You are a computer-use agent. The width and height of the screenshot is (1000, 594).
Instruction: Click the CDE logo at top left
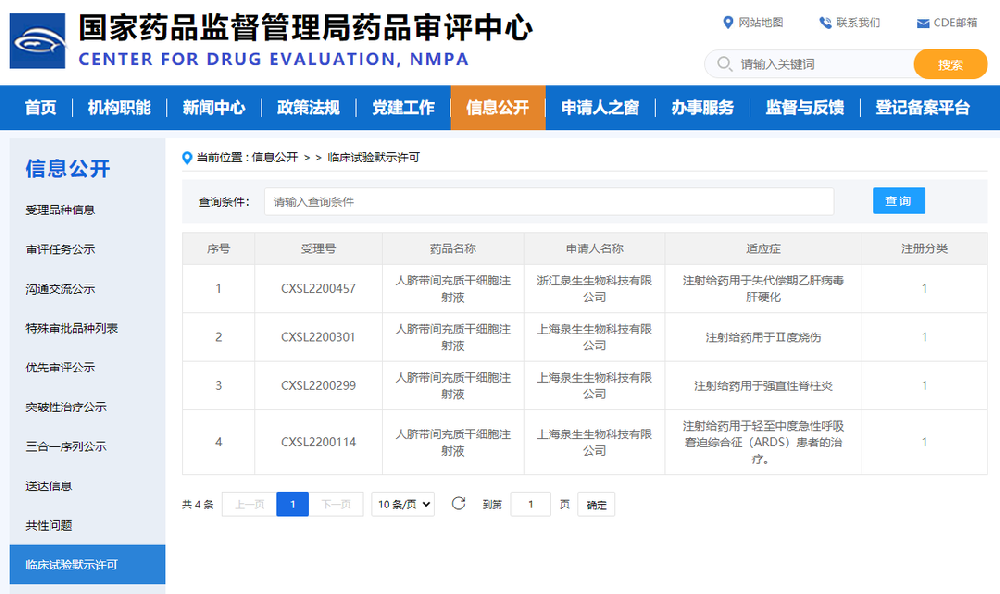[38, 41]
